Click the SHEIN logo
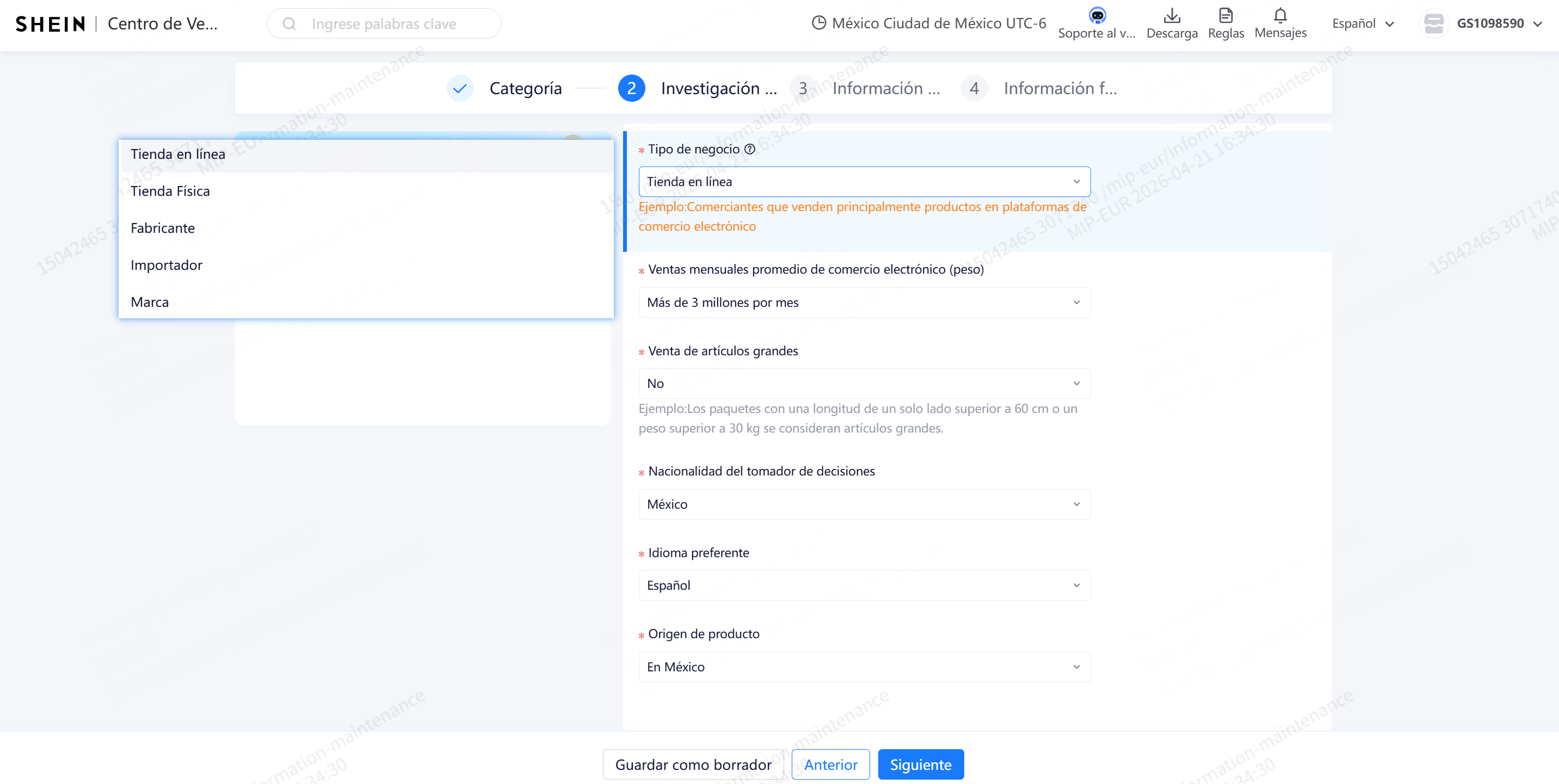1559x784 pixels. click(50, 23)
